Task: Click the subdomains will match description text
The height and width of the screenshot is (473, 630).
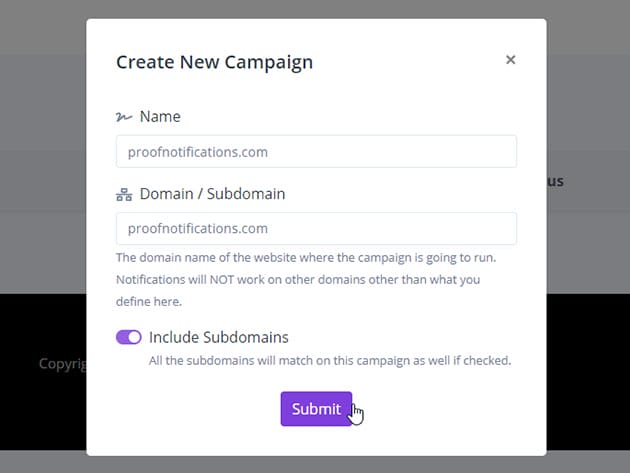Action: click(x=329, y=360)
